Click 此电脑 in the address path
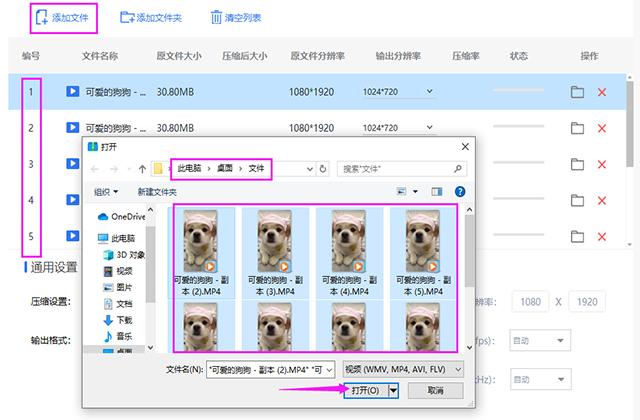The image size is (640, 420). (x=189, y=168)
